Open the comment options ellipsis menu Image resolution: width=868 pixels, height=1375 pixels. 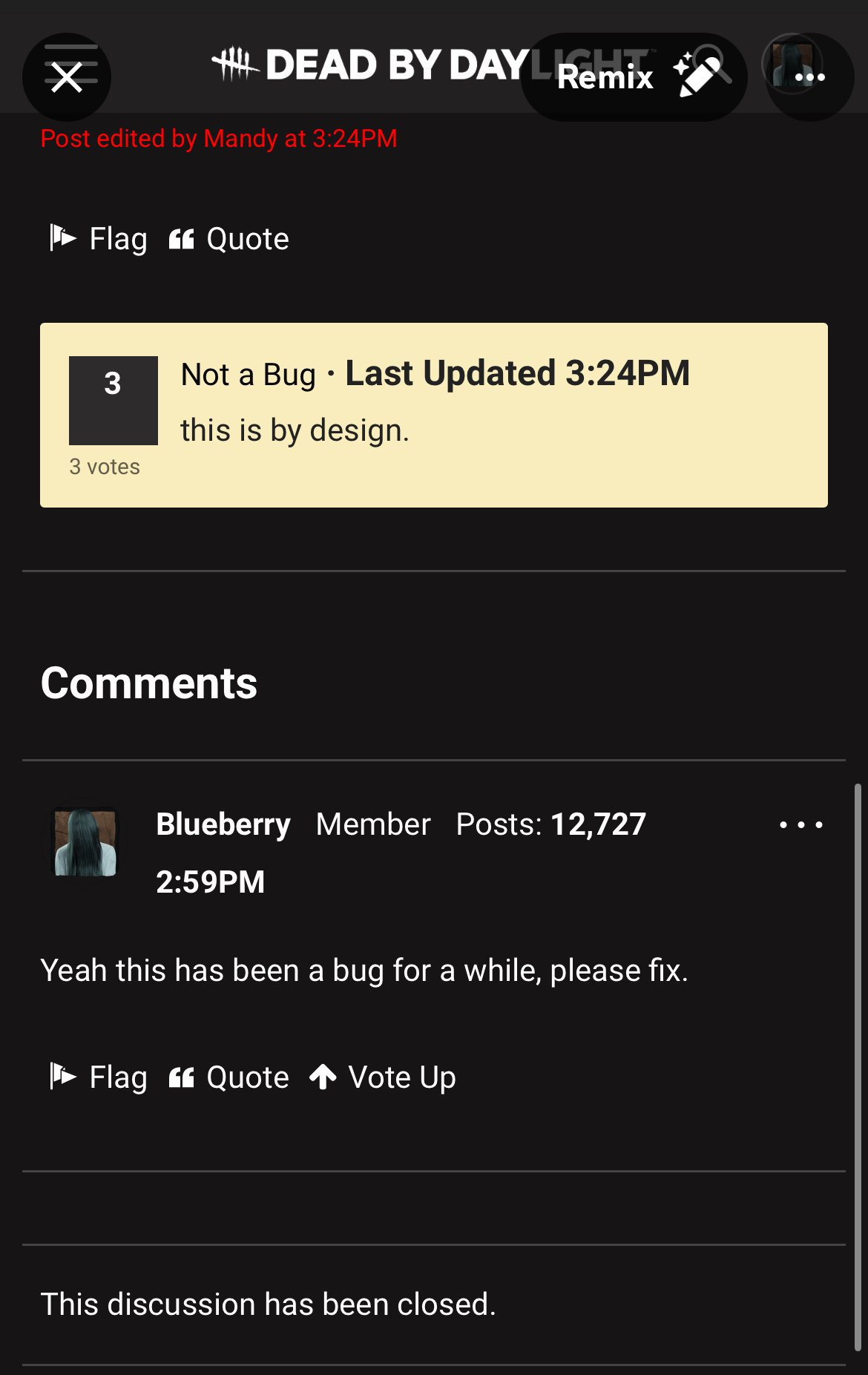click(801, 824)
